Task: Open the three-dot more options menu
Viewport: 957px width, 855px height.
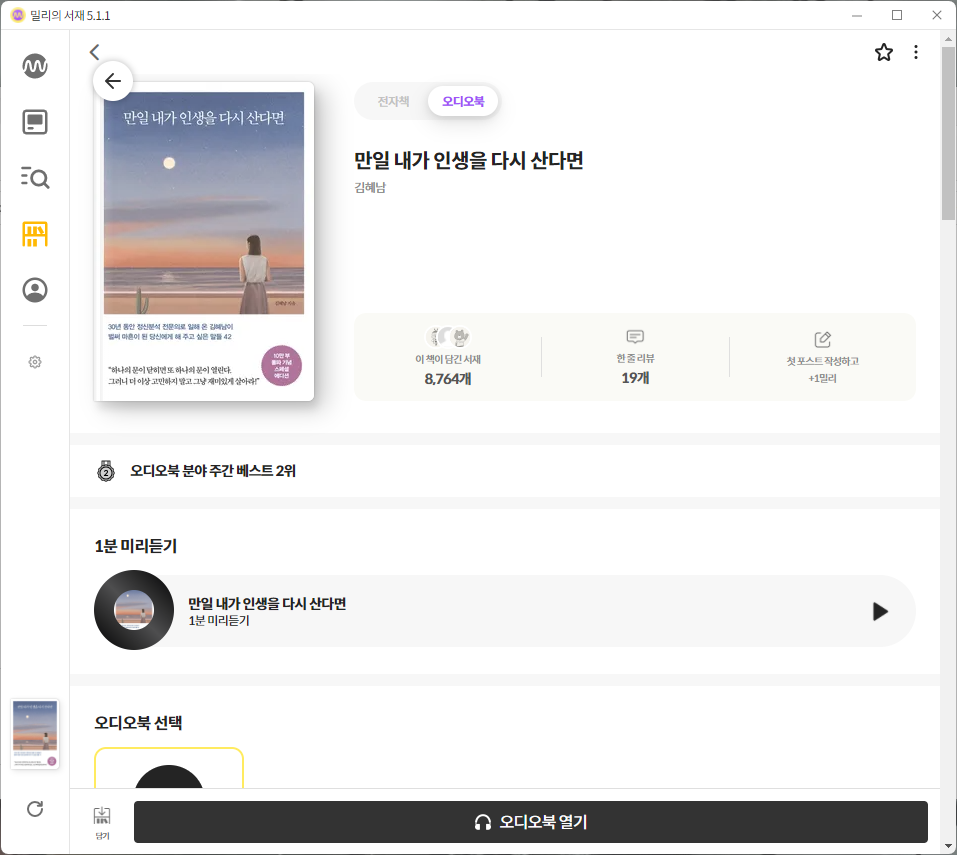Action: (915, 52)
